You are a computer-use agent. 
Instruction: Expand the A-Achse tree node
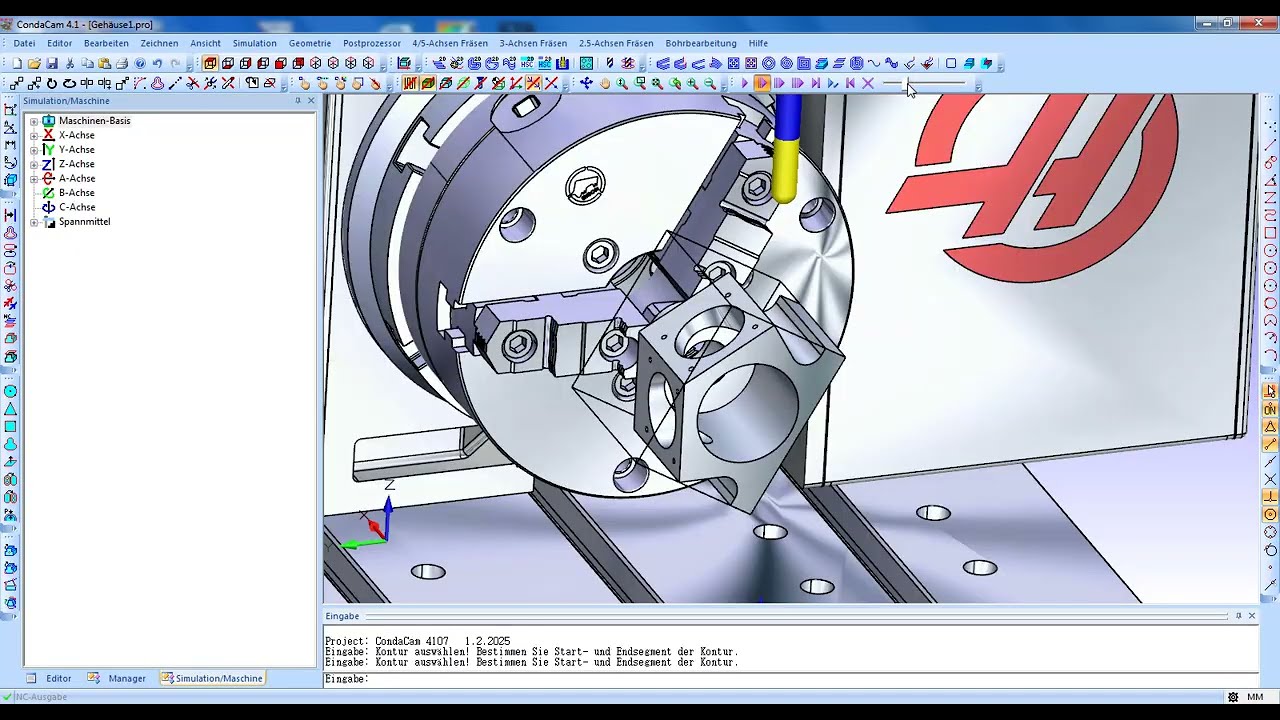pyautogui.click(x=34, y=179)
